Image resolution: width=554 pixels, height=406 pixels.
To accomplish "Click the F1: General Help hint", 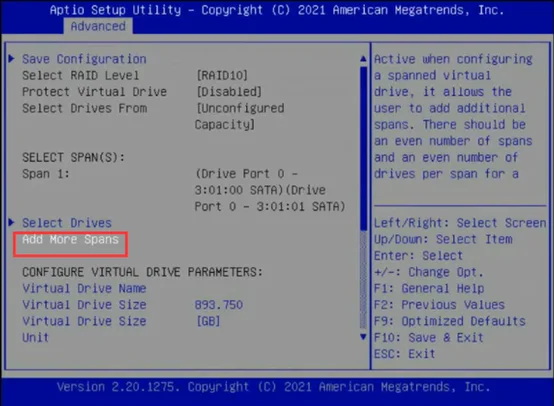I will [x=429, y=288].
